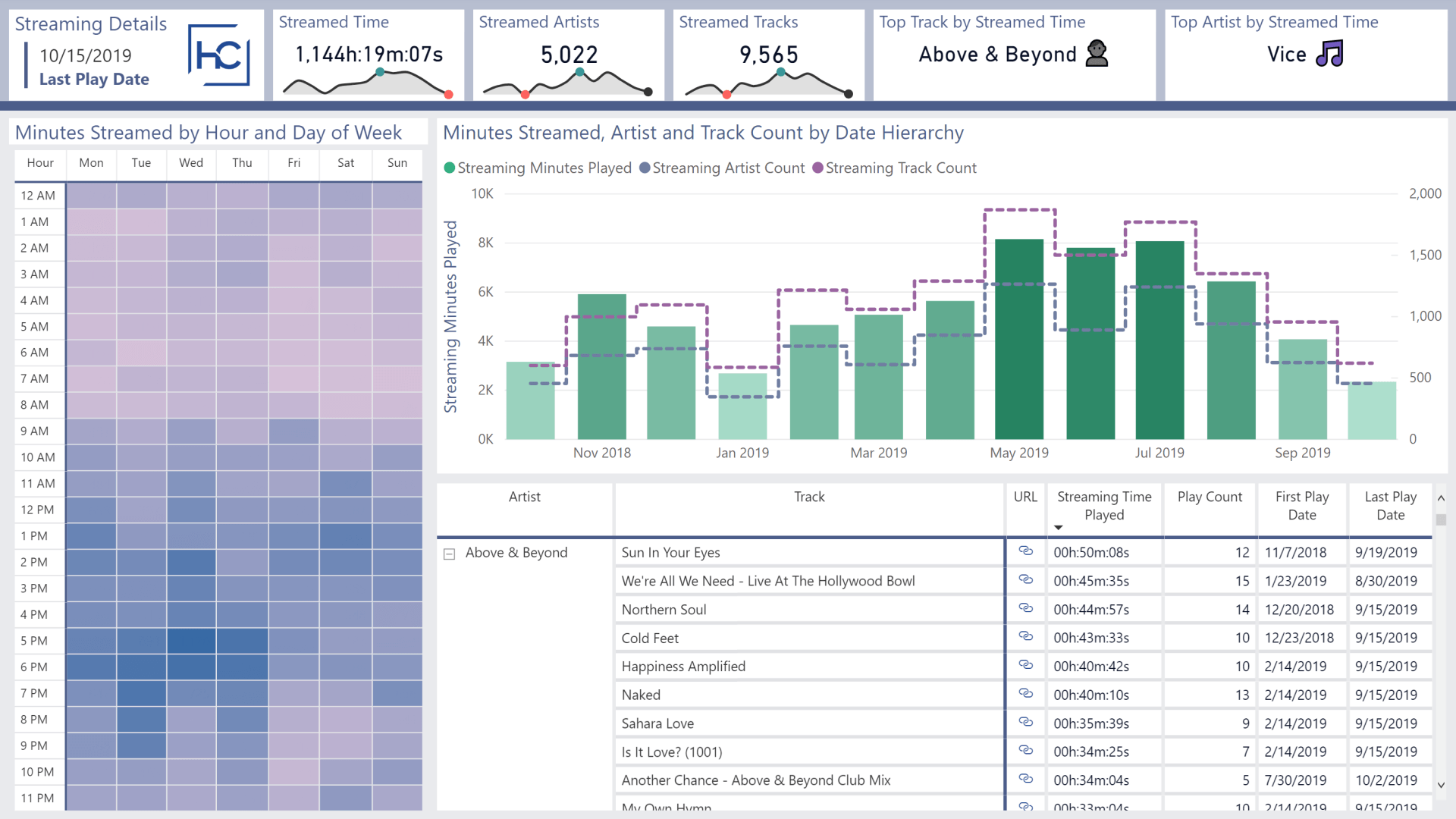The width and height of the screenshot is (1456, 819).
Task: Click the HC logo icon
Action: (x=219, y=55)
